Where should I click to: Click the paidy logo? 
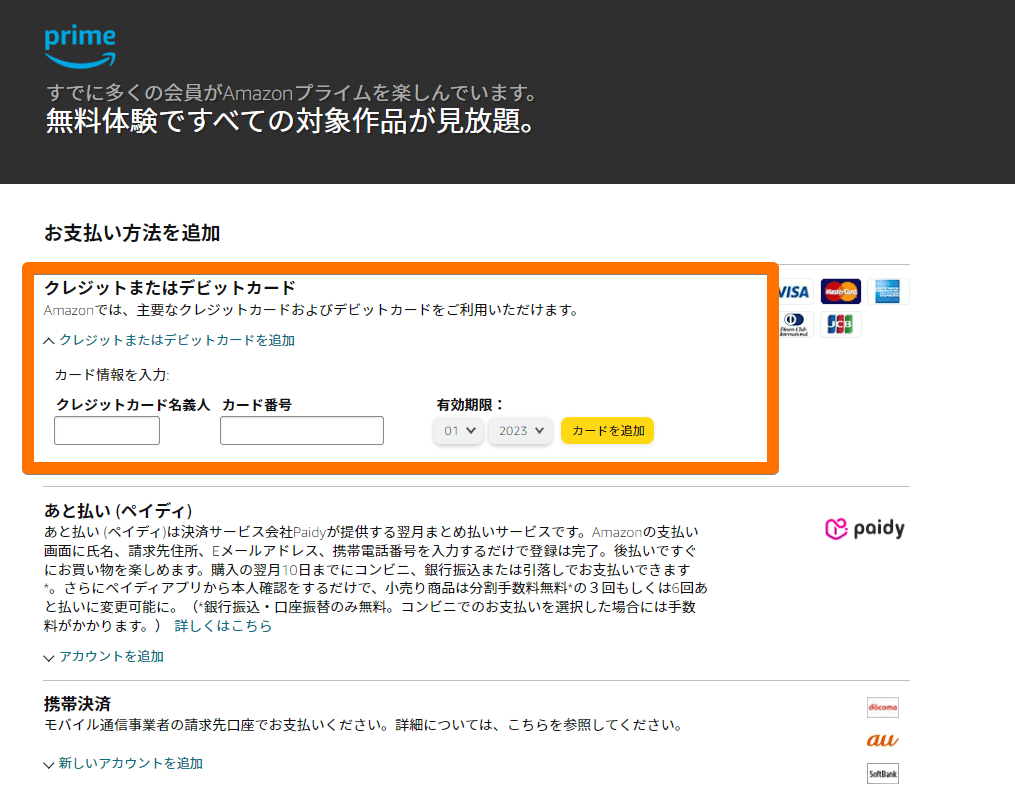click(x=865, y=529)
